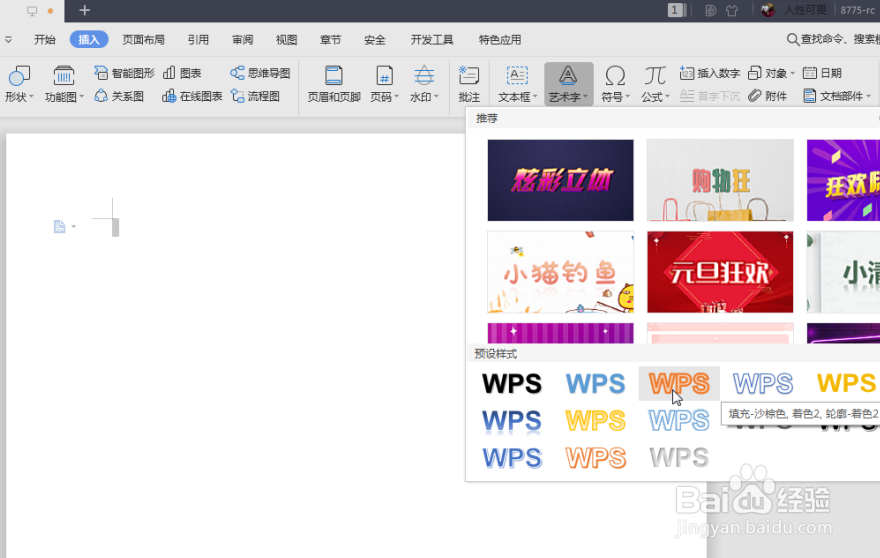Screen dimensions: 880x558
Task: Insert a 关系图 relationship diagram
Action: [x=119, y=96]
